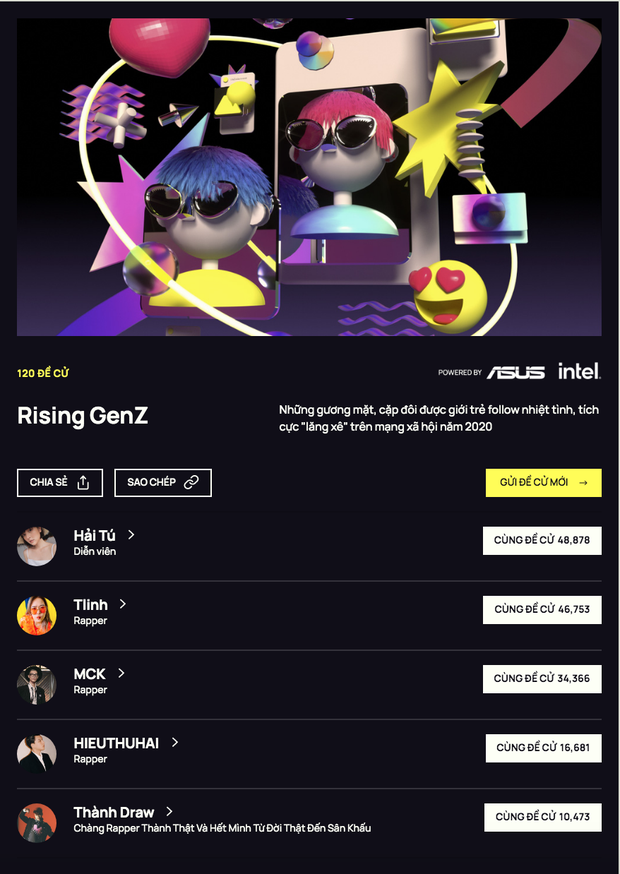Image resolution: width=620 pixels, height=874 pixels.
Task: Click the chain link icon on SAO CHÉP
Action: click(193, 482)
